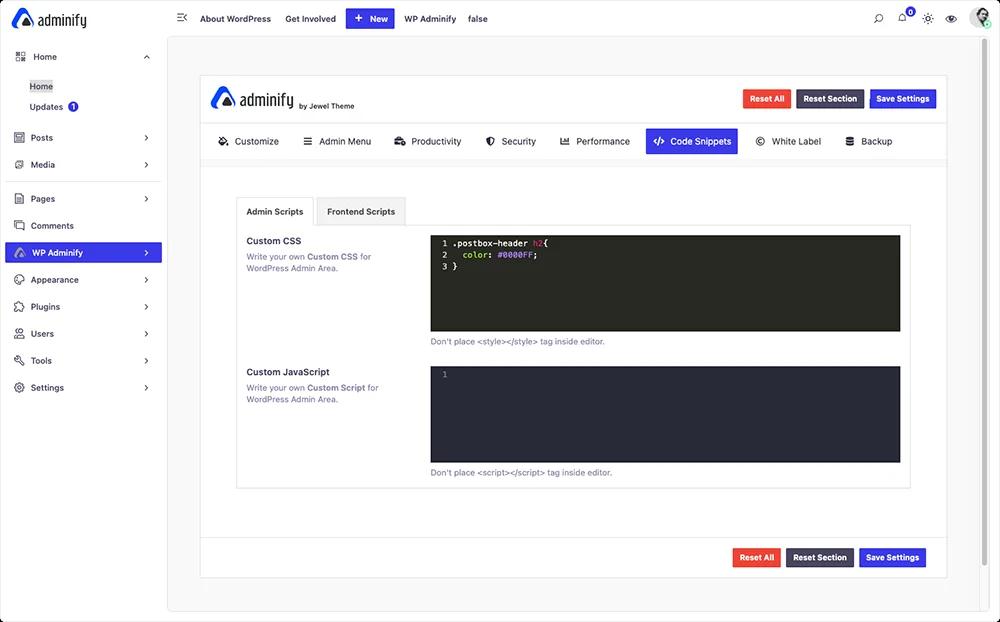Switch to the Security tab

pyautogui.click(x=510, y=142)
